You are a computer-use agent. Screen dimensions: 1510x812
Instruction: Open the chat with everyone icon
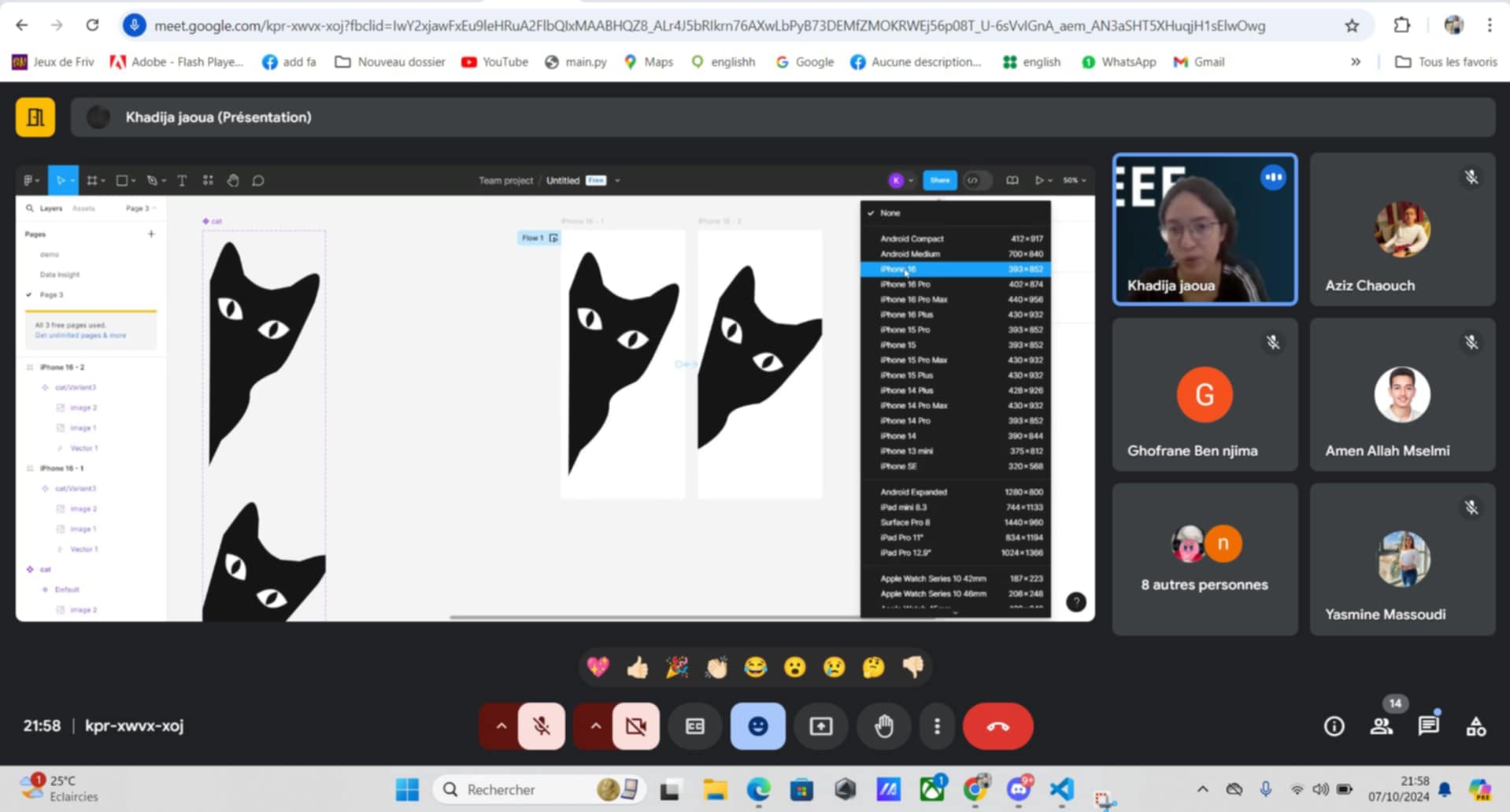1429,725
